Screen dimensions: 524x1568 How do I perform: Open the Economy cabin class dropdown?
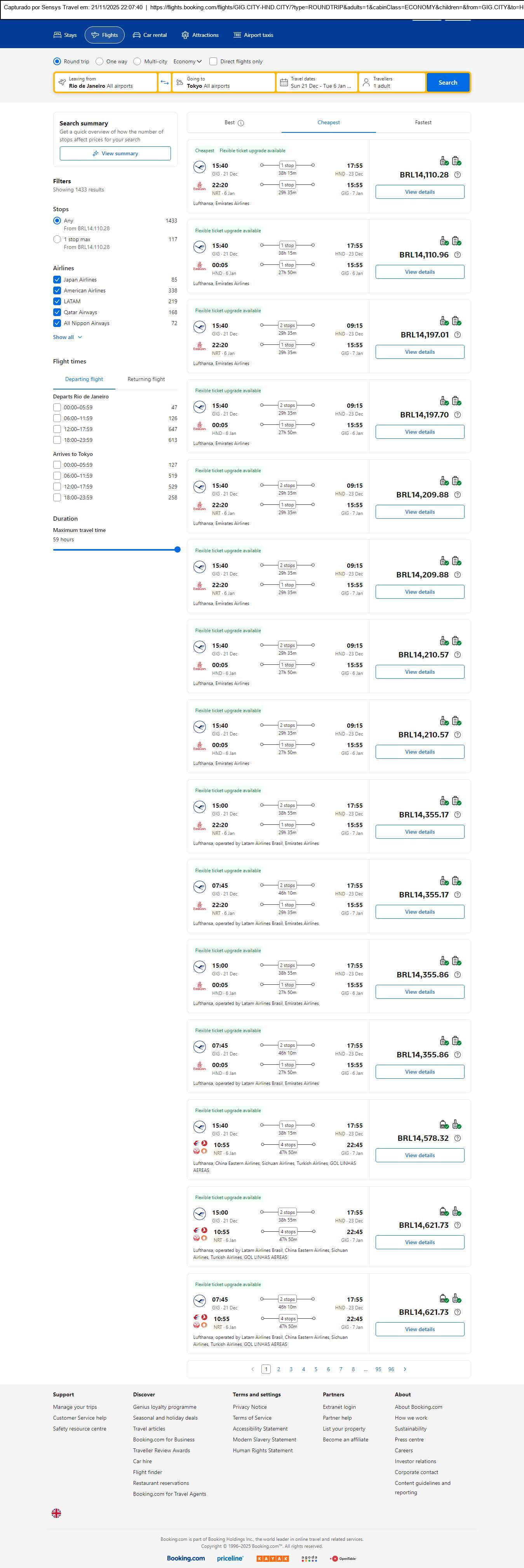188,61
